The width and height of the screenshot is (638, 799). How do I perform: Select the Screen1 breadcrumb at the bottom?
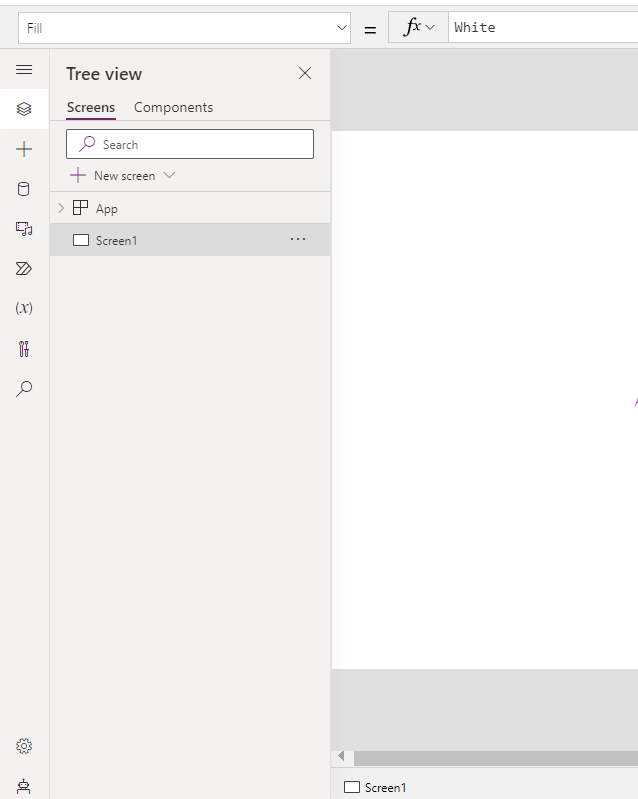[375, 787]
